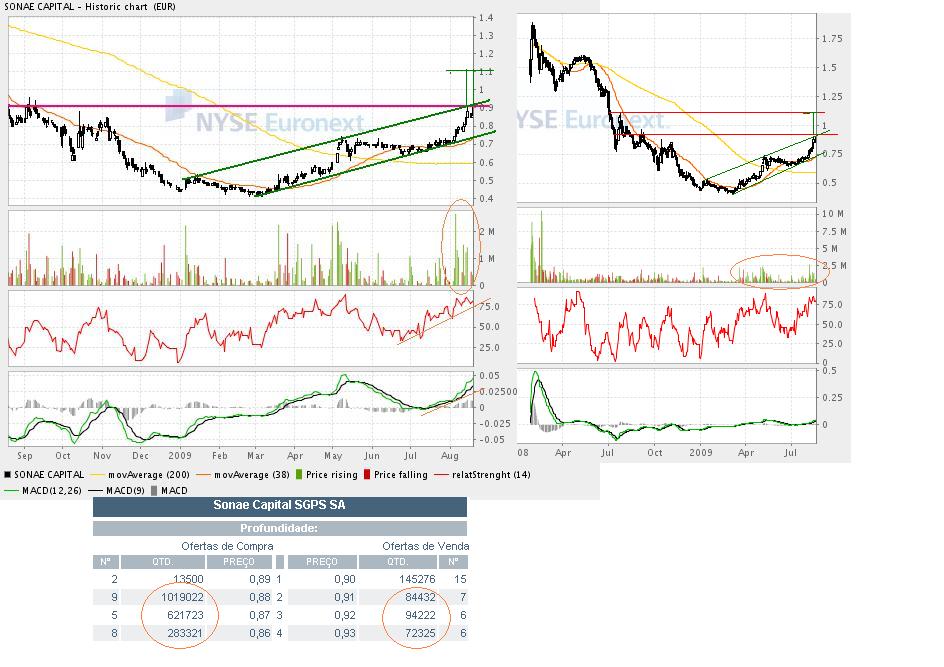The width and height of the screenshot is (944, 667).
Task: Click the sell quantity cell 72325
Action: click(420, 633)
